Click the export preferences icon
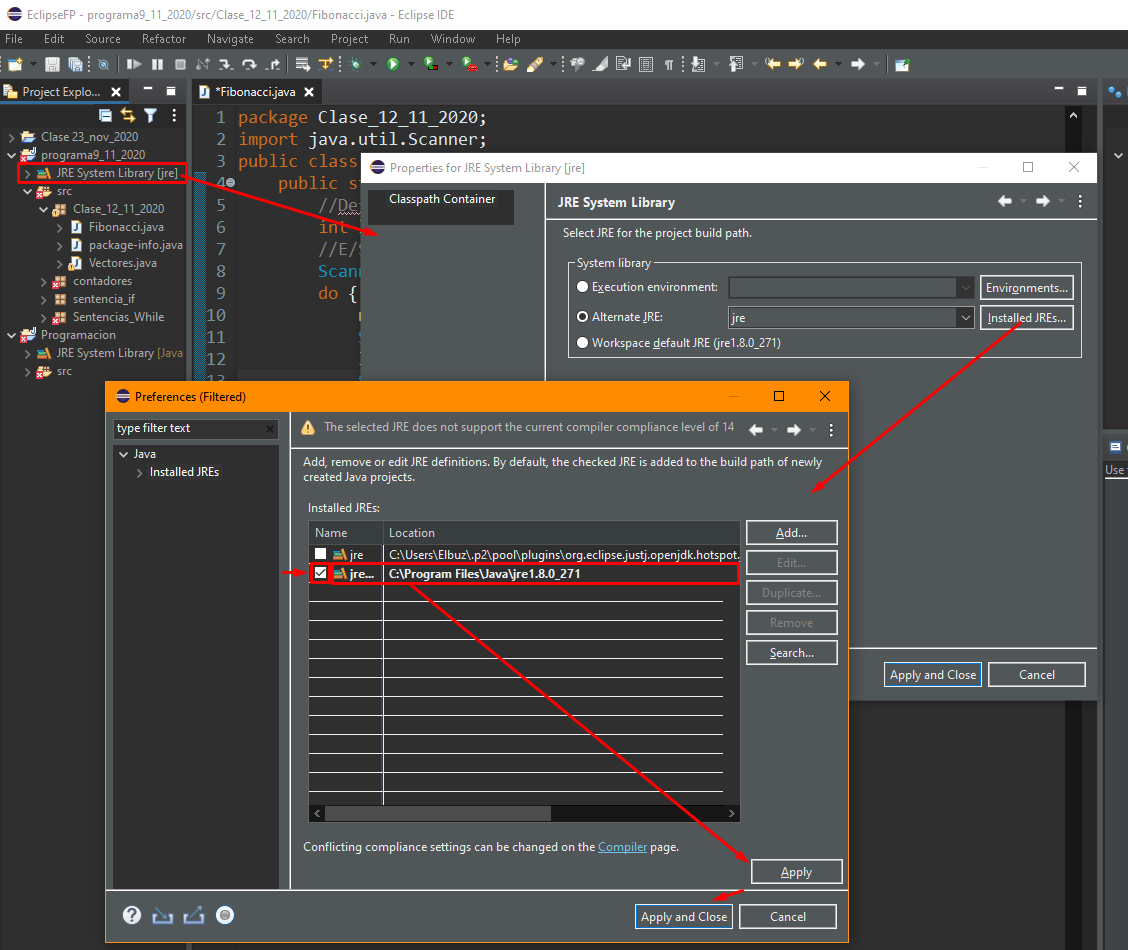 (x=194, y=915)
